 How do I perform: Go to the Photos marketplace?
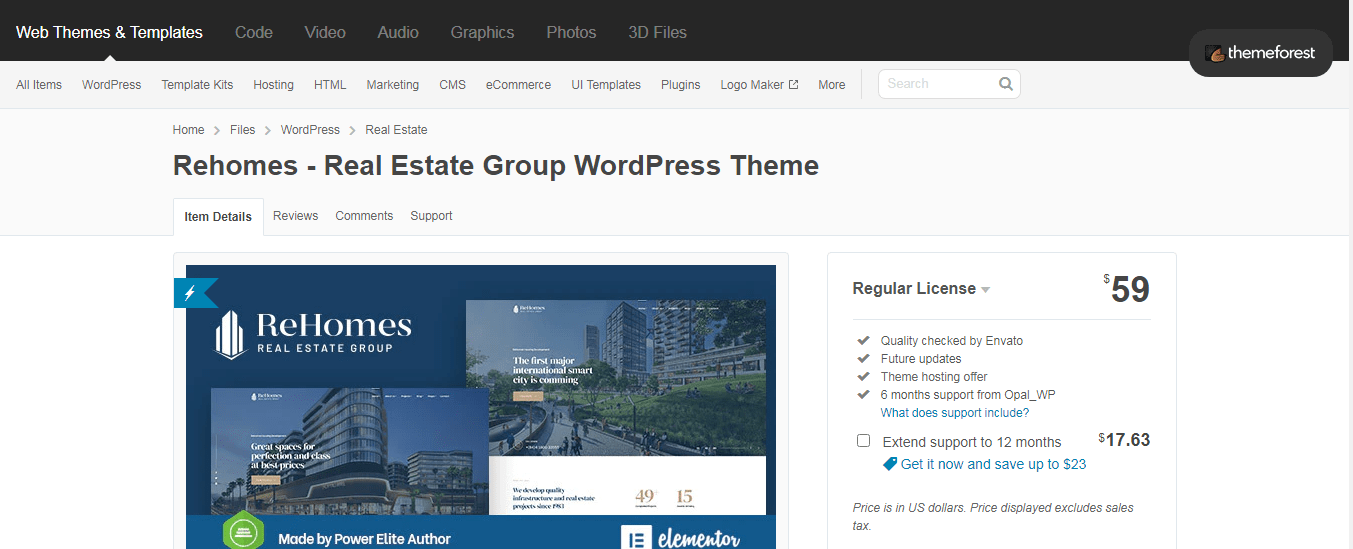click(571, 32)
